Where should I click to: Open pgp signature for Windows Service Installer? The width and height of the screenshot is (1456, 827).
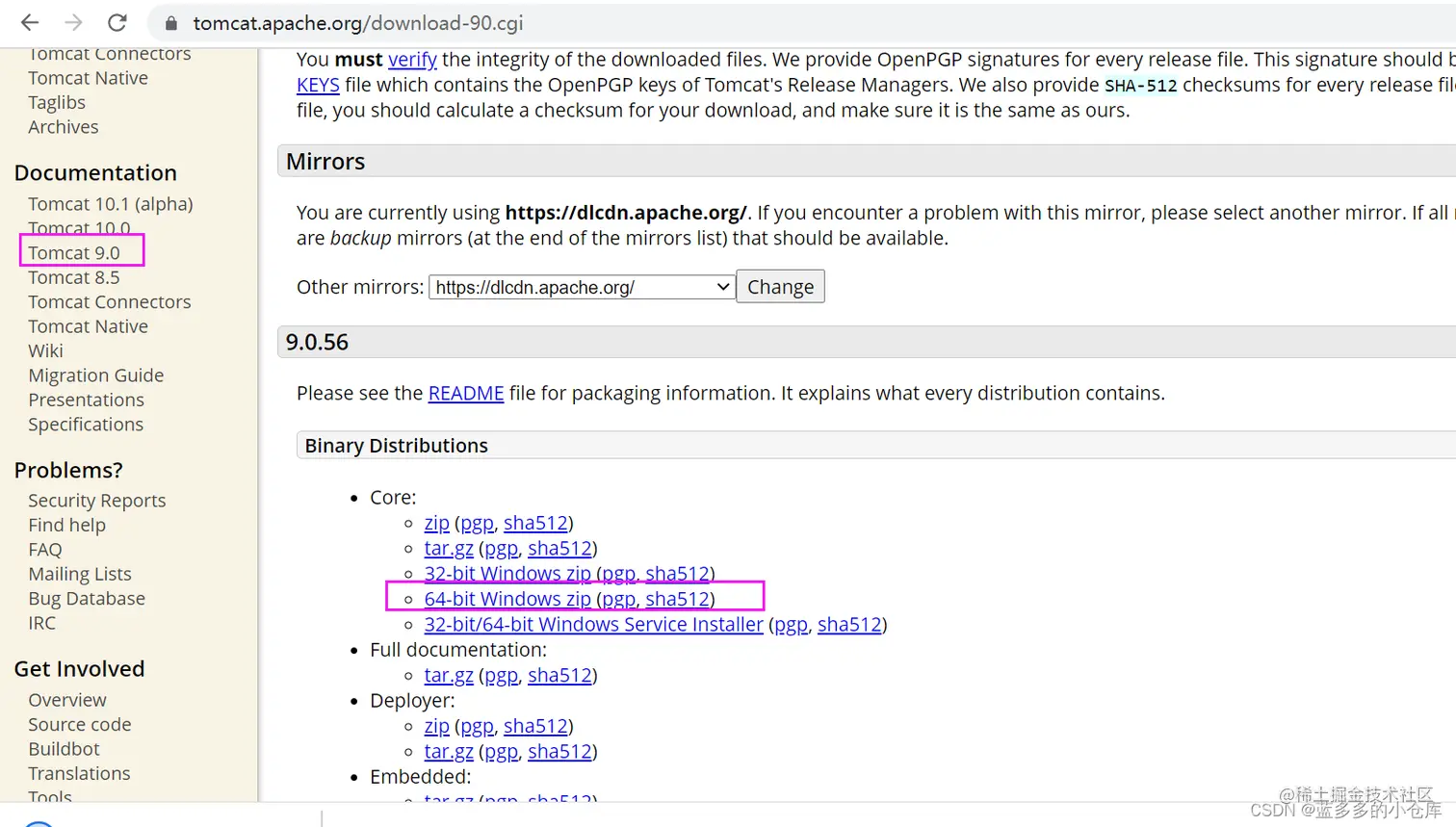[x=792, y=624]
